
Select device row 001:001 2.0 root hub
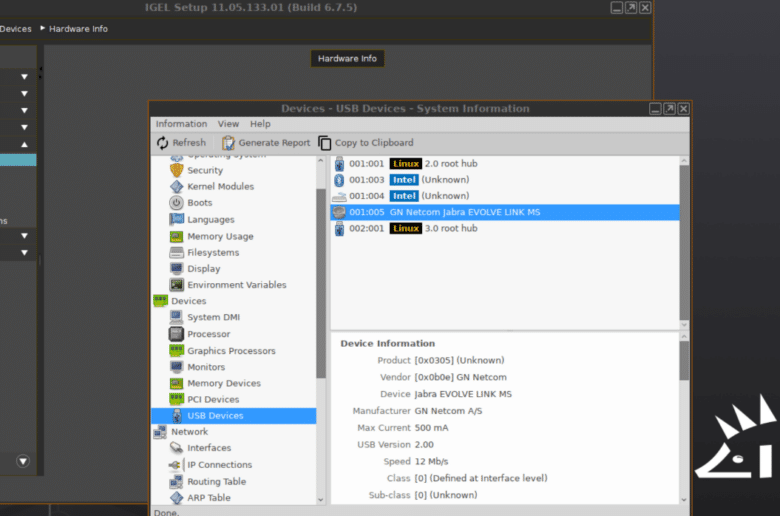point(505,164)
